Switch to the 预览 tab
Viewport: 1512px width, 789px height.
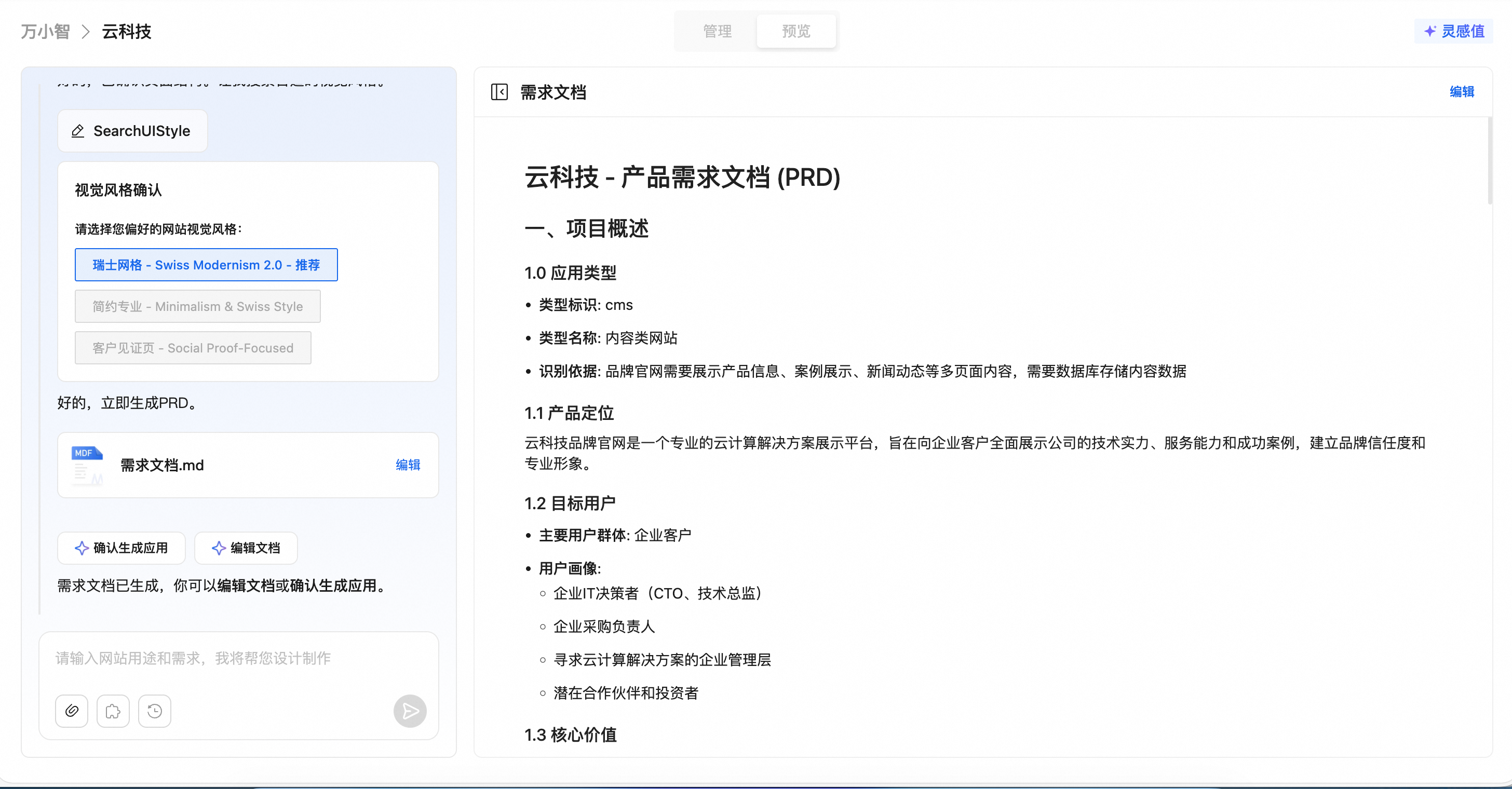pyautogui.click(x=796, y=31)
